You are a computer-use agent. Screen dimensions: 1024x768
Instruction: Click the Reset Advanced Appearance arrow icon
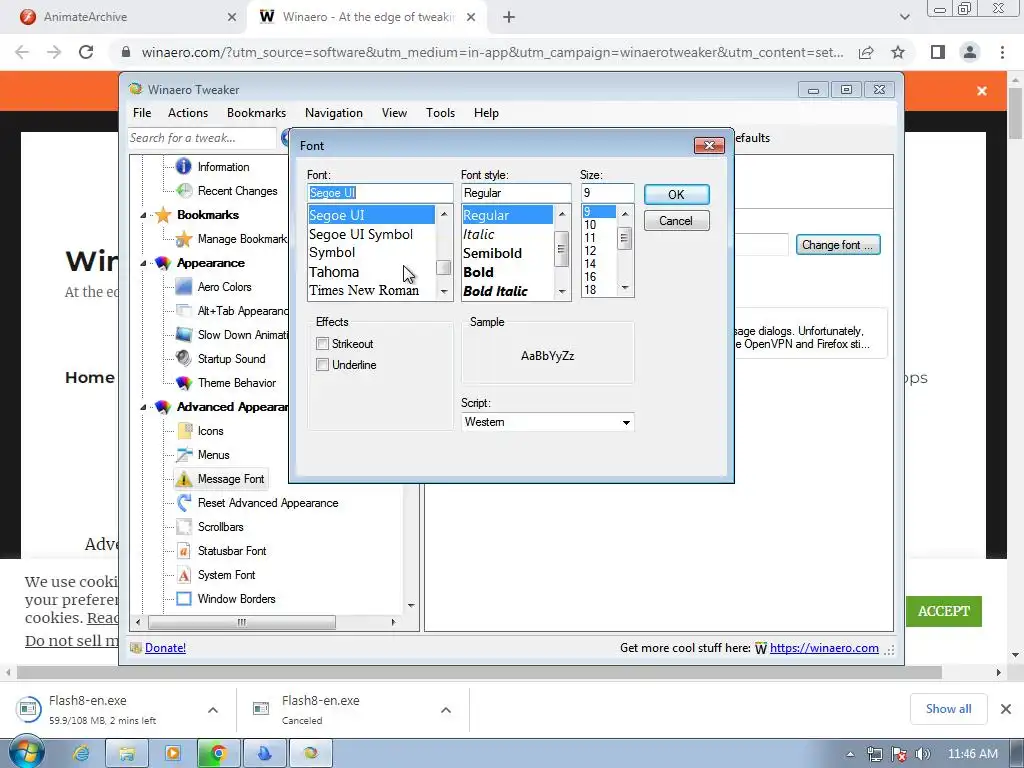184,503
